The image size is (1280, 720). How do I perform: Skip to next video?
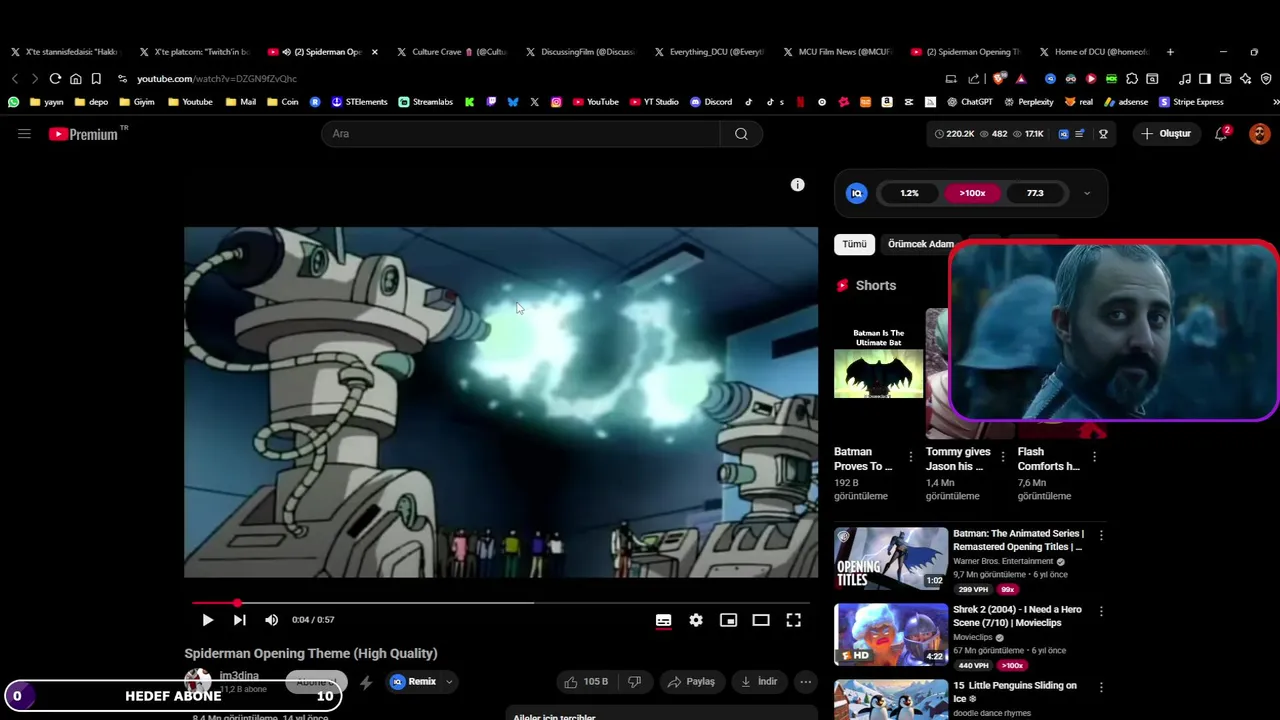[239, 620]
